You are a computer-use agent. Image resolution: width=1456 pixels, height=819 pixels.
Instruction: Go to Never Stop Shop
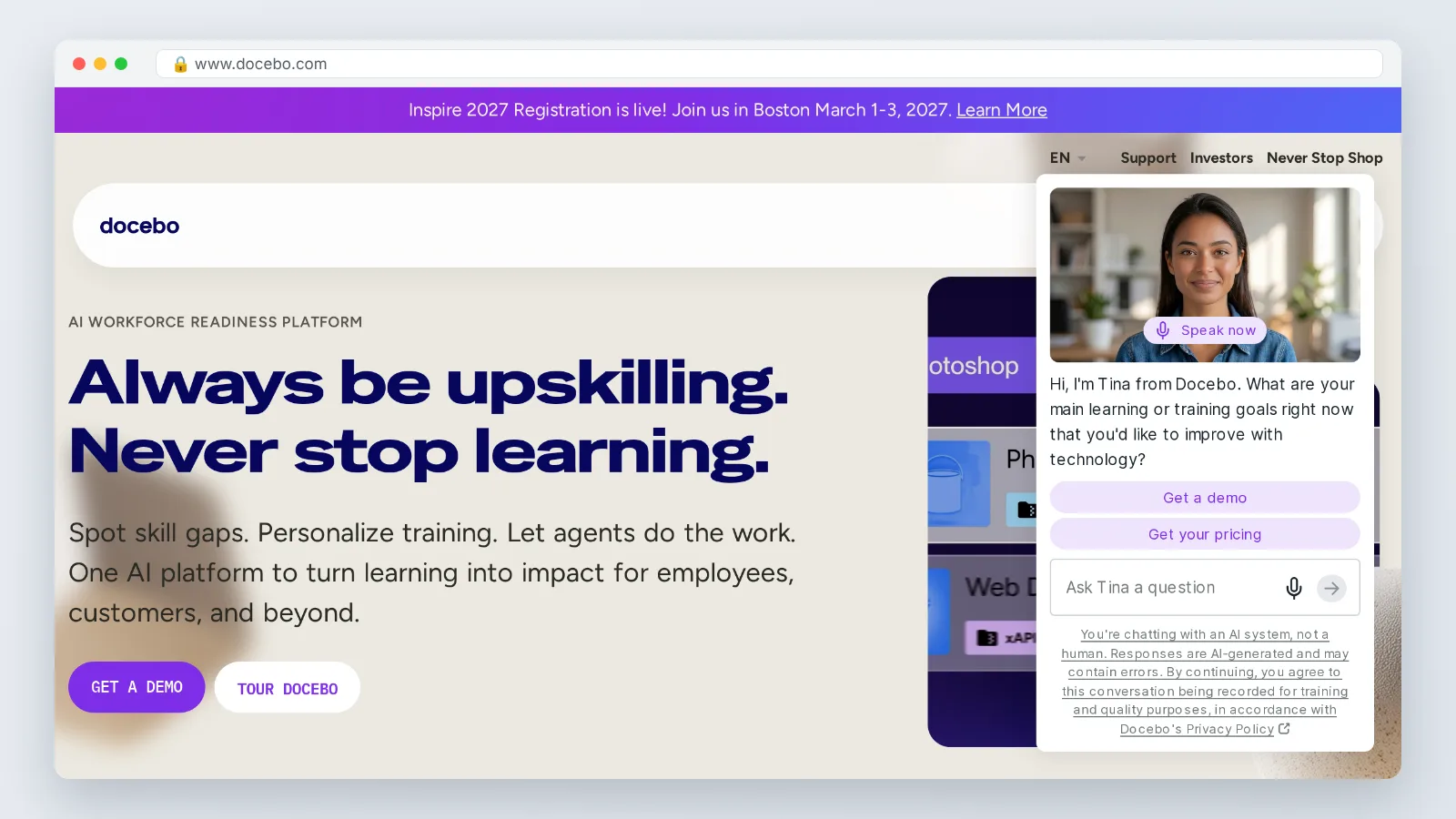(1324, 157)
